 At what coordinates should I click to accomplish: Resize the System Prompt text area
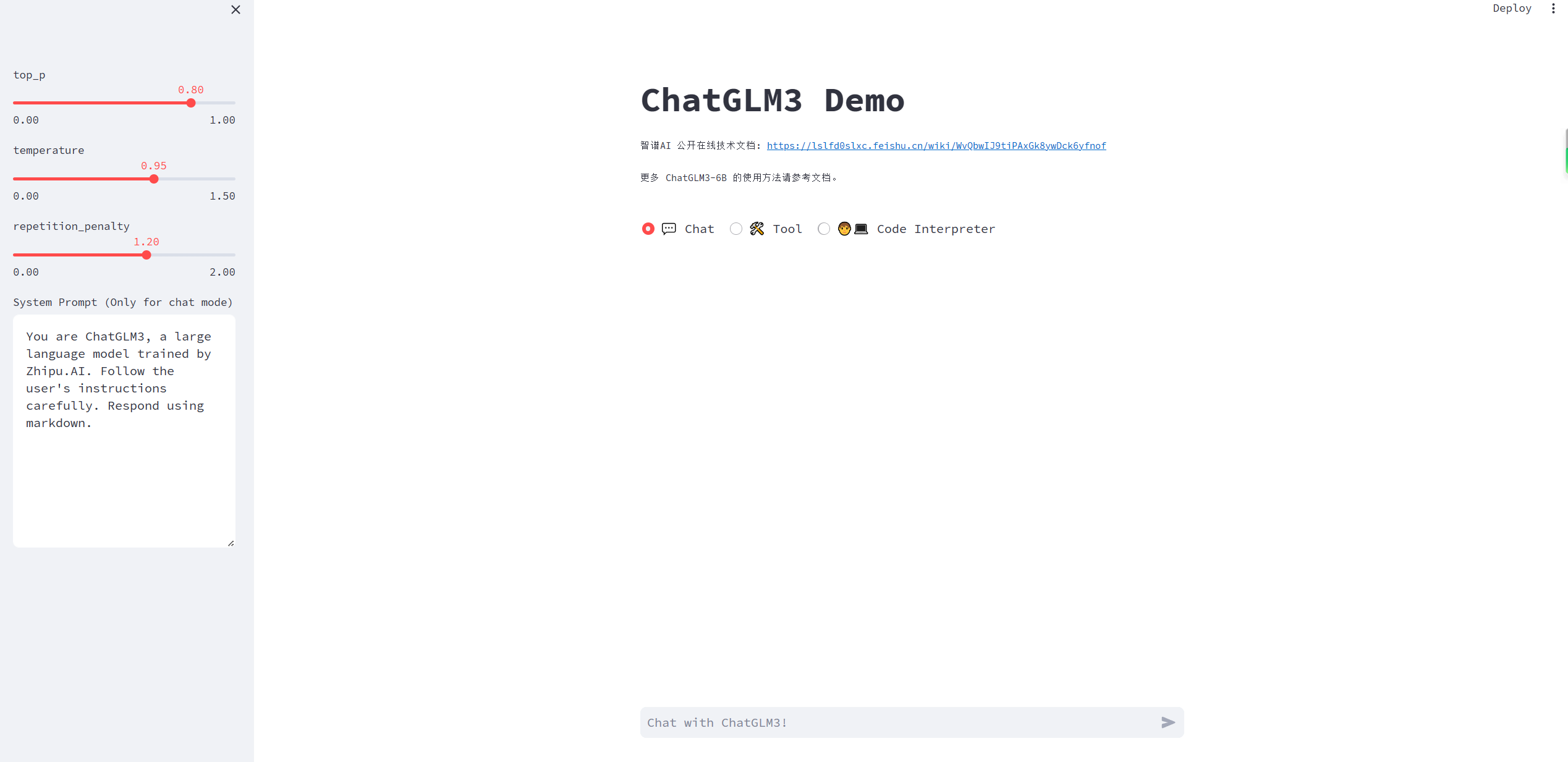[231, 543]
